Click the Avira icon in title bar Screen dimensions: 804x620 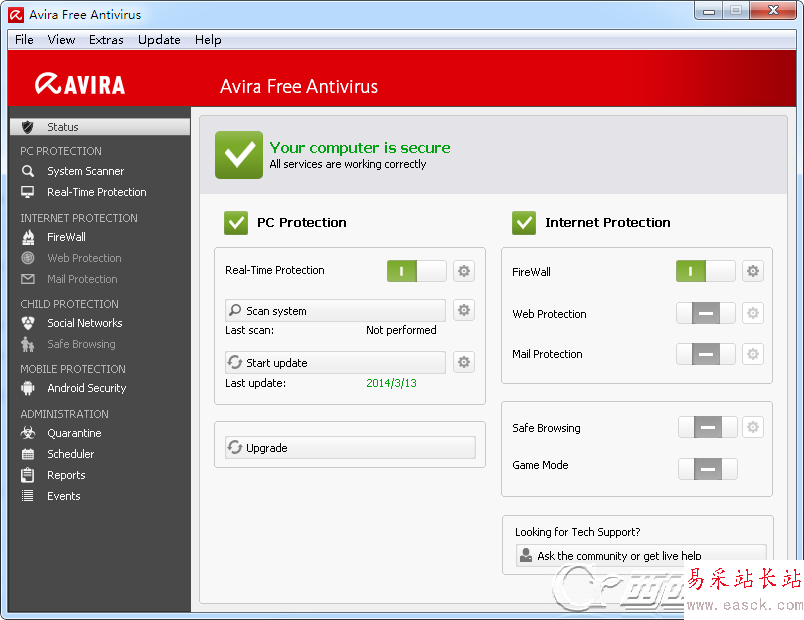point(16,15)
